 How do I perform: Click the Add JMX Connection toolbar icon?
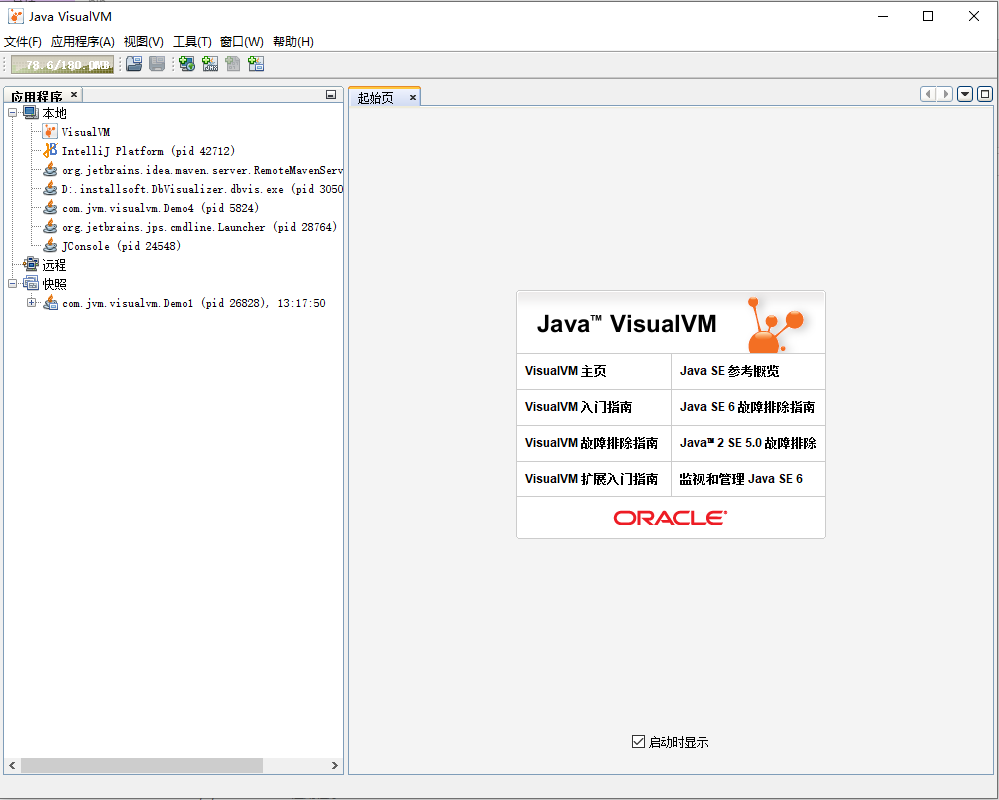(x=210, y=64)
